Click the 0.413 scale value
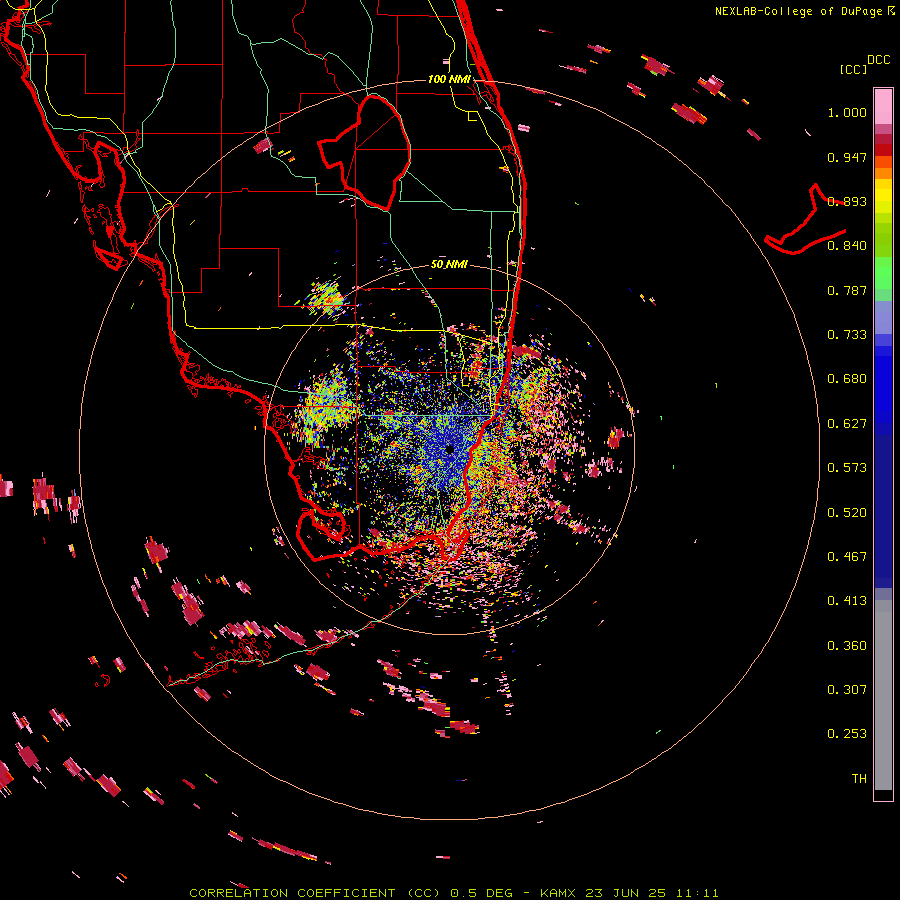Viewport: 900px width, 900px height. click(x=847, y=601)
